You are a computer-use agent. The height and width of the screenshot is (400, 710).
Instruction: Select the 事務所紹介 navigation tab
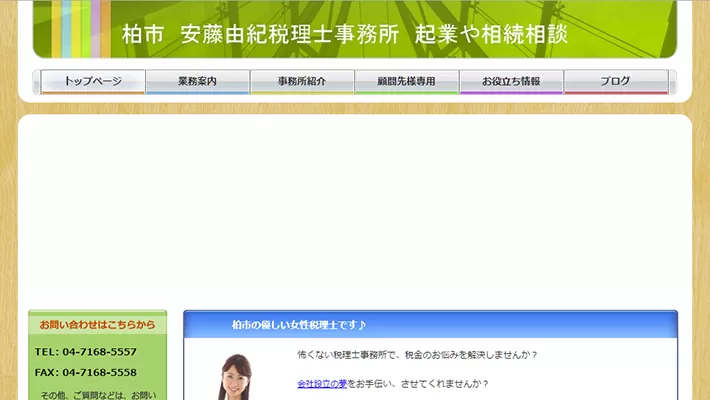tap(301, 81)
